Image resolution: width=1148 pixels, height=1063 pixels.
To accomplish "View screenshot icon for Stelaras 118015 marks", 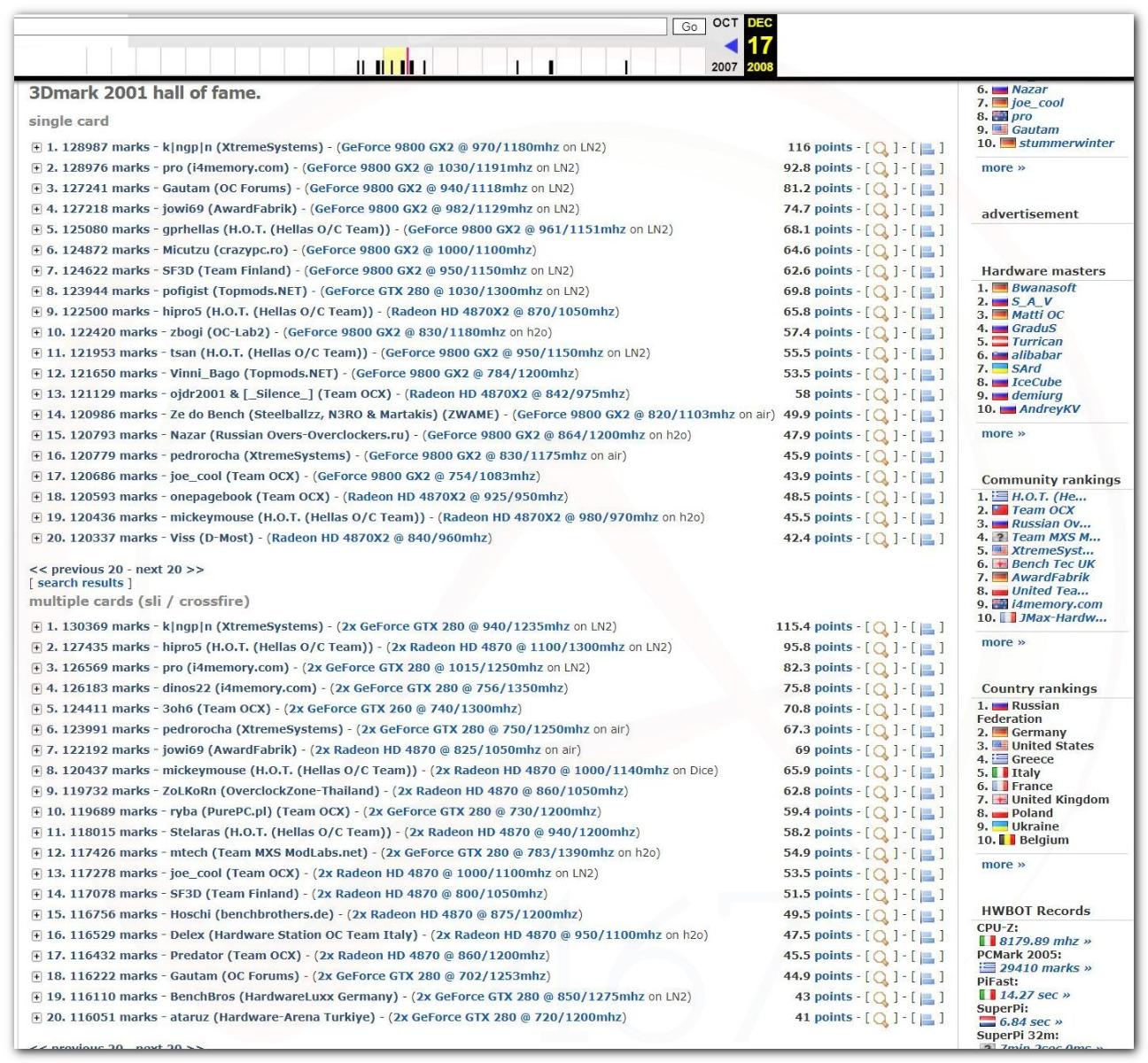I will (x=927, y=833).
